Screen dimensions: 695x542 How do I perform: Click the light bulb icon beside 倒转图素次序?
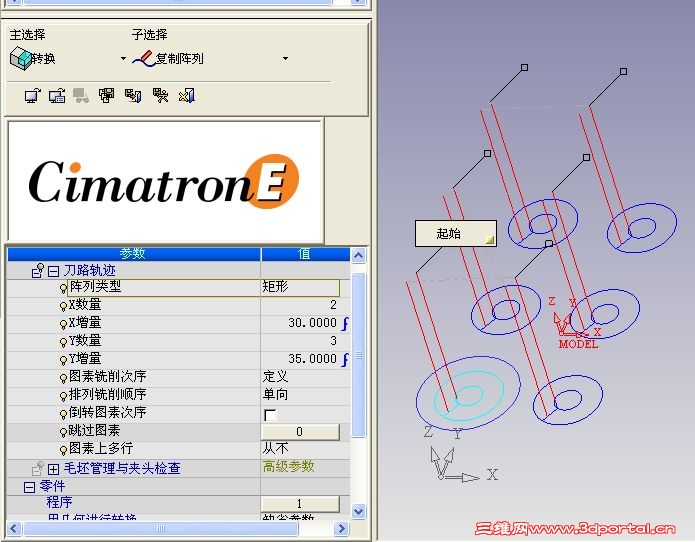63,414
